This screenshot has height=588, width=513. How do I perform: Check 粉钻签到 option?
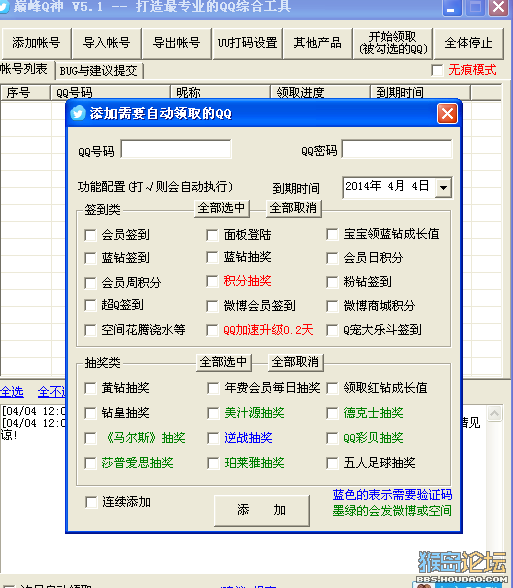332,282
